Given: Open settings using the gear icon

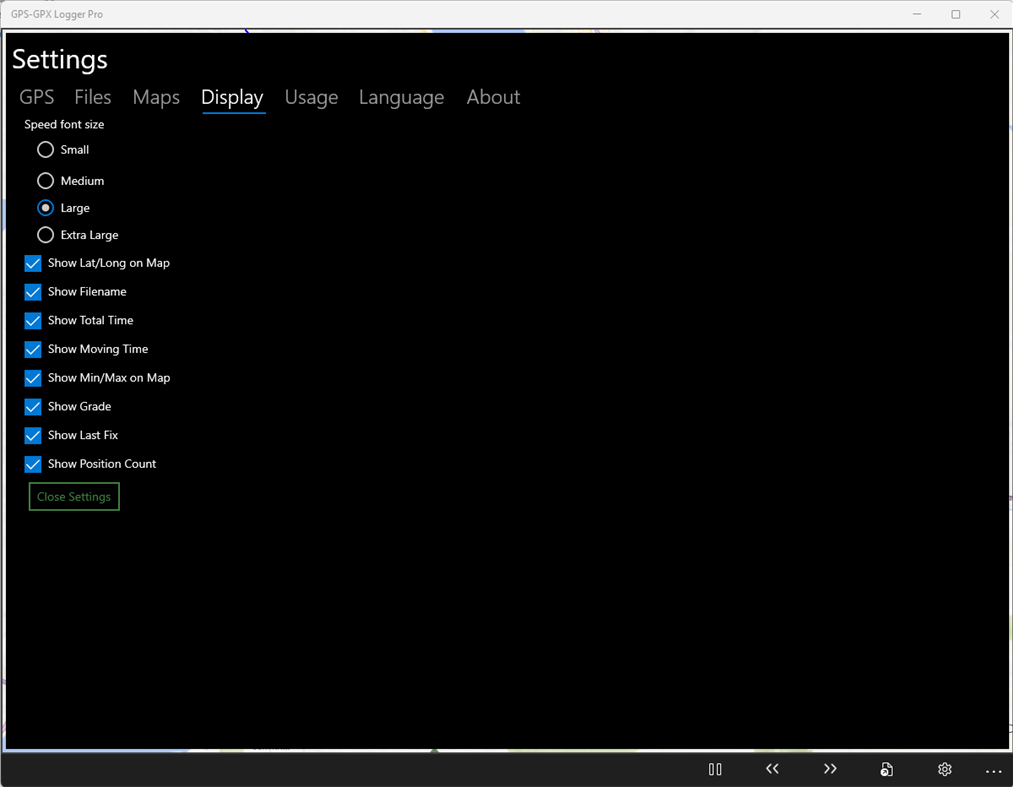Looking at the screenshot, I should click(x=944, y=769).
